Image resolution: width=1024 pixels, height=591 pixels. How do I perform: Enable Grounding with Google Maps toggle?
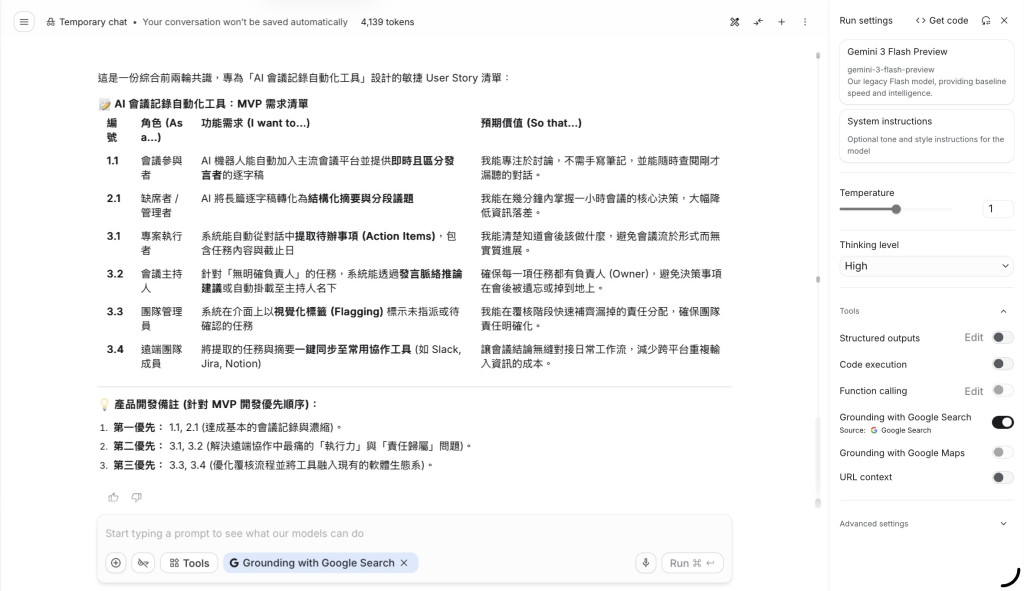pyautogui.click(x=1002, y=453)
